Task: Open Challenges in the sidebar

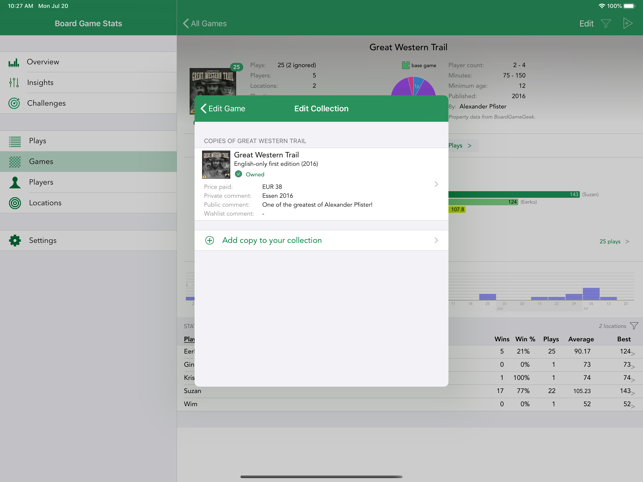Action: (x=88, y=103)
